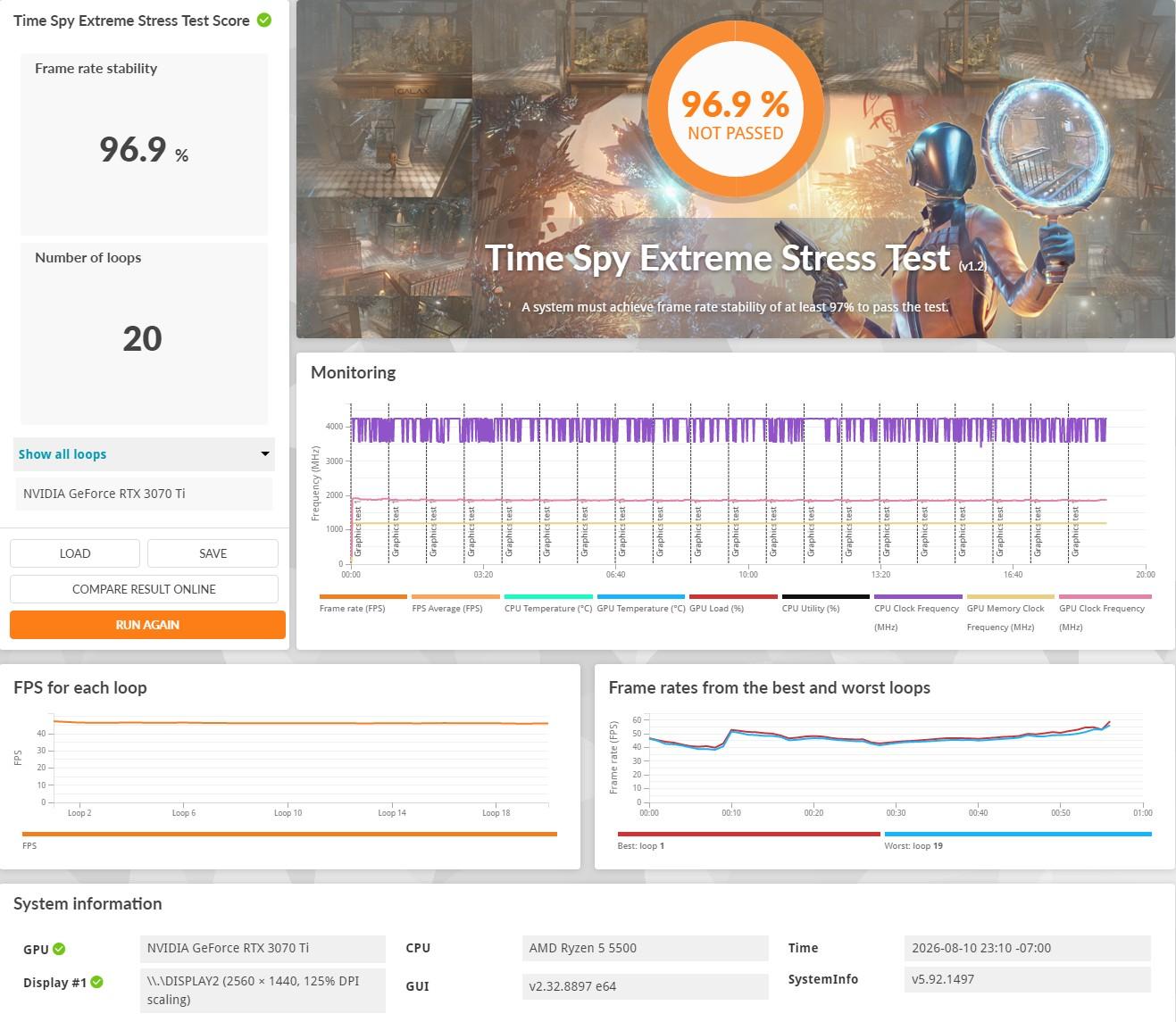The width and height of the screenshot is (1176, 1022).
Task: Click the orange FPS legend bar under loop chart
Action: pos(289,835)
